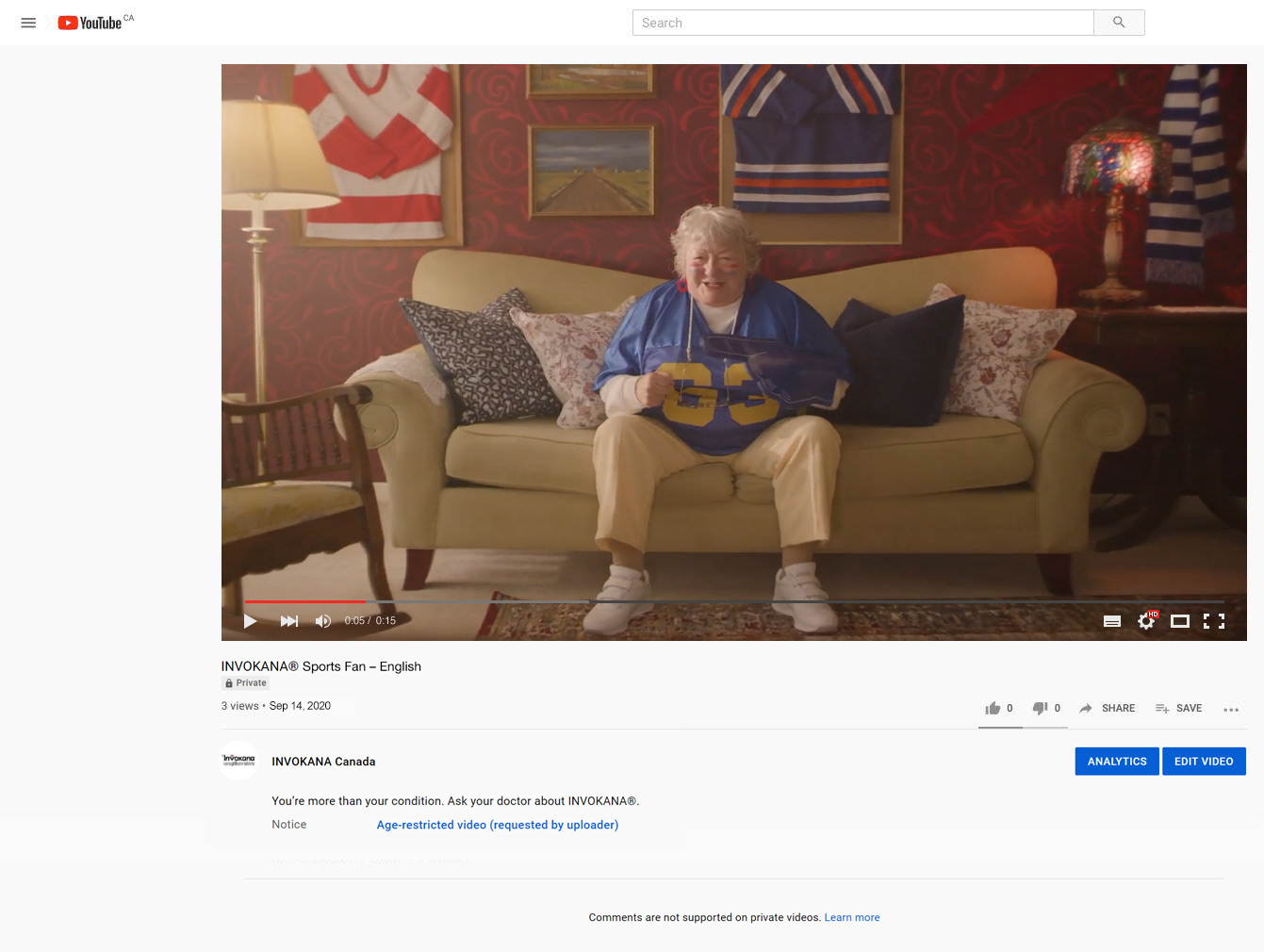Image resolution: width=1264 pixels, height=952 pixels.
Task: Enter full screen mode
Action: coord(1214,621)
